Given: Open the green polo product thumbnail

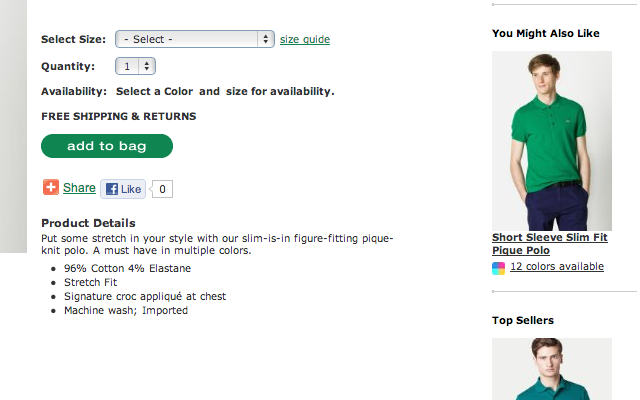Looking at the screenshot, I should (551, 140).
